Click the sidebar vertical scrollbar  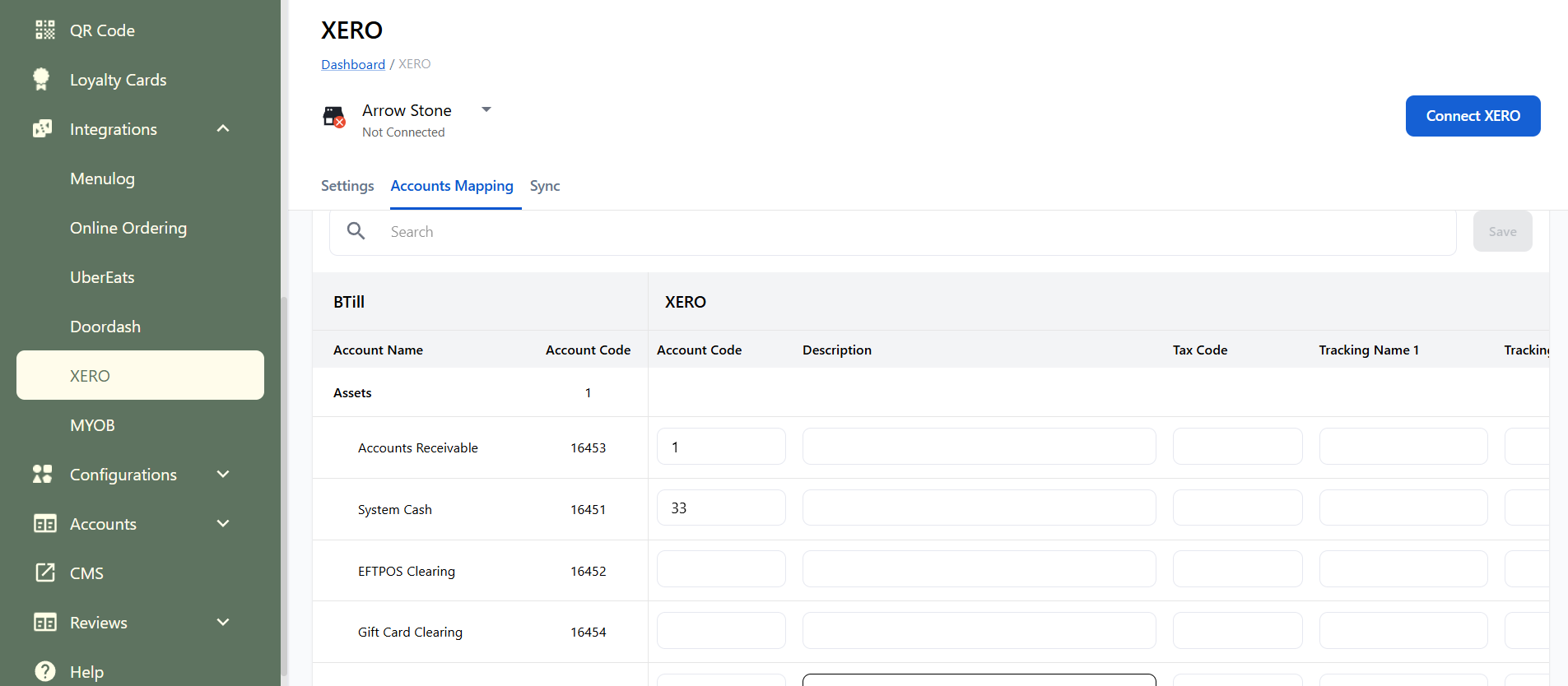[285, 485]
